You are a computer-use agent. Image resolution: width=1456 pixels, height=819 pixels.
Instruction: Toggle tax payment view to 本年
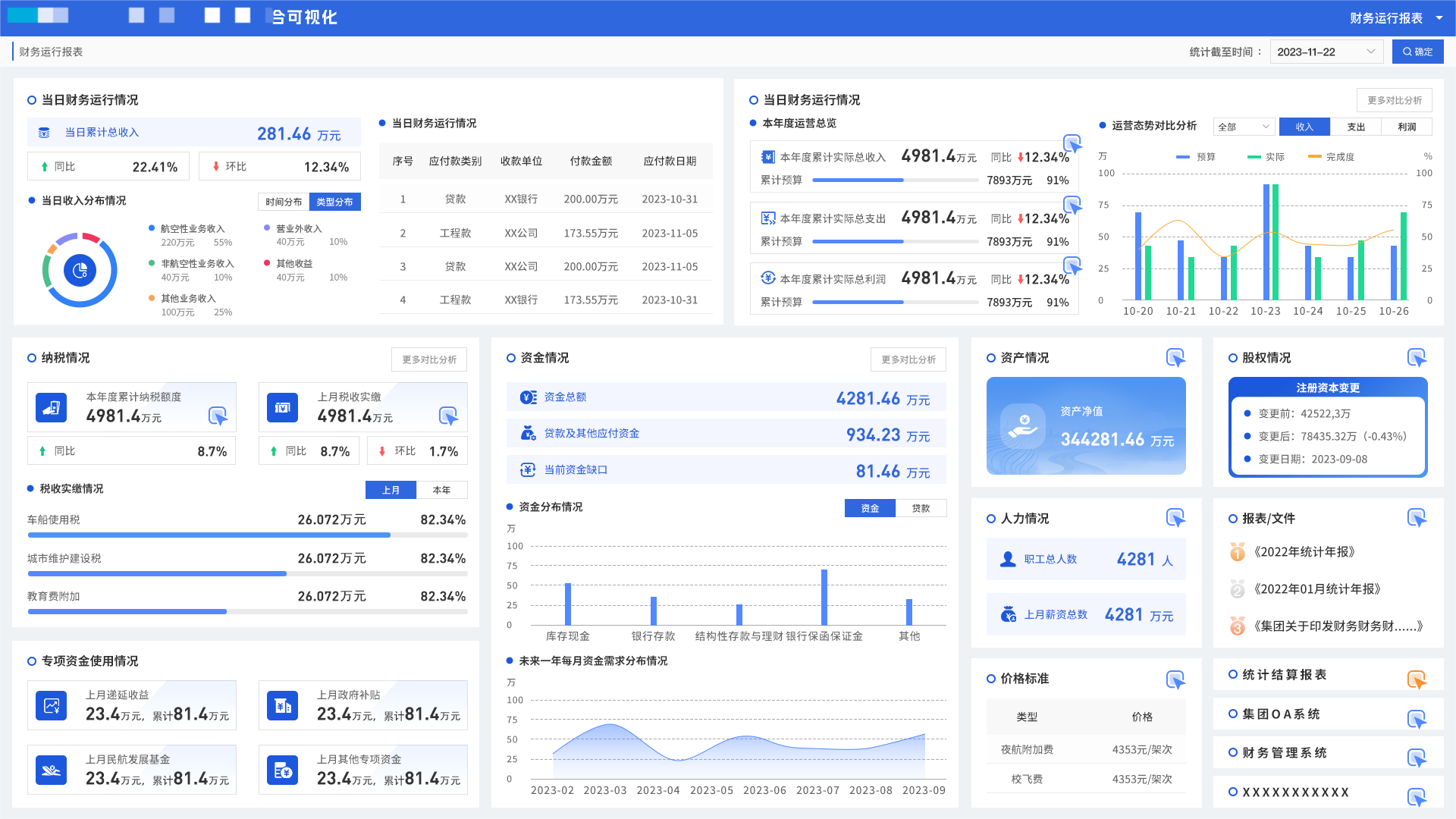441,490
